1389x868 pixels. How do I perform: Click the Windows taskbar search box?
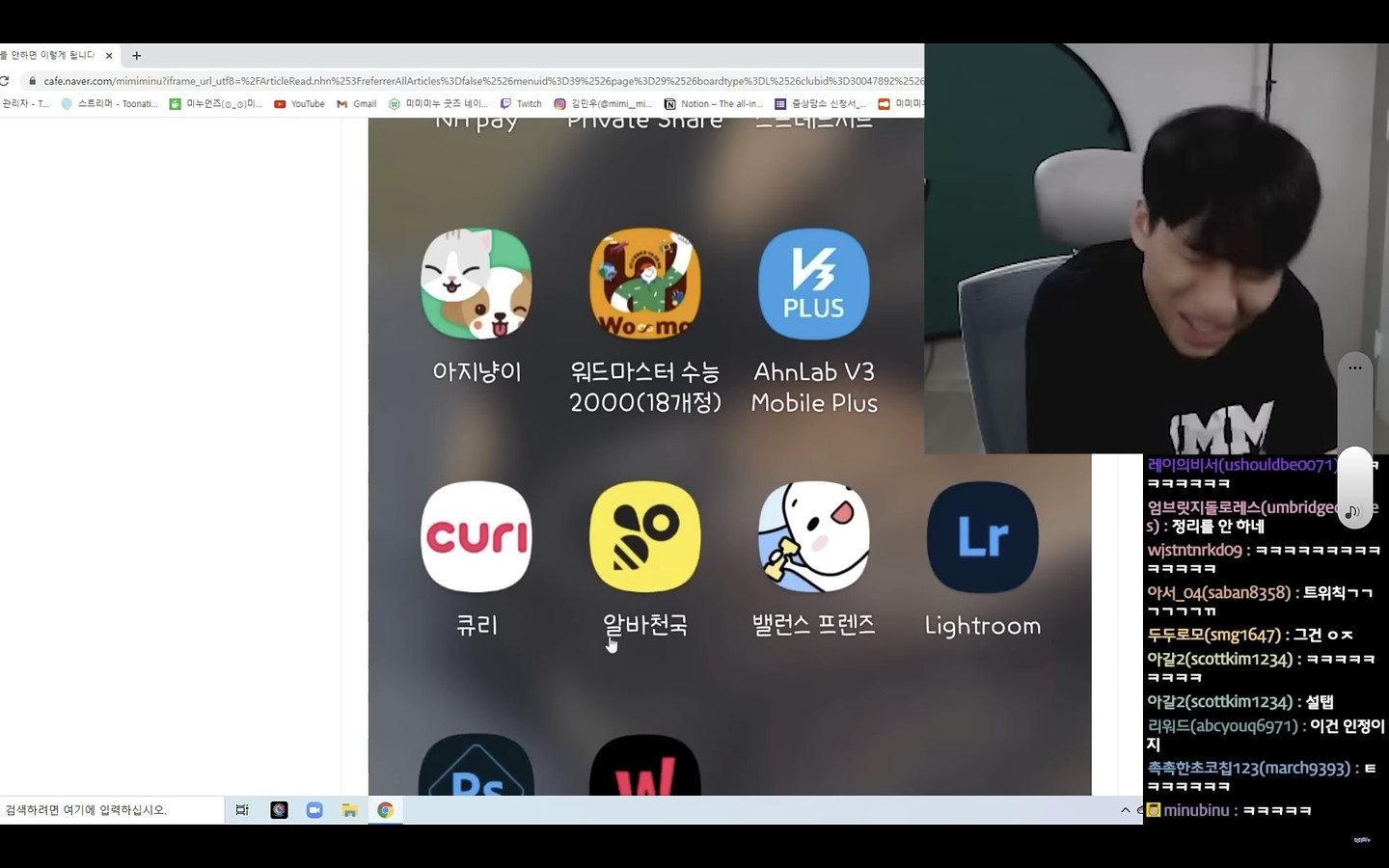coord(111,810)
